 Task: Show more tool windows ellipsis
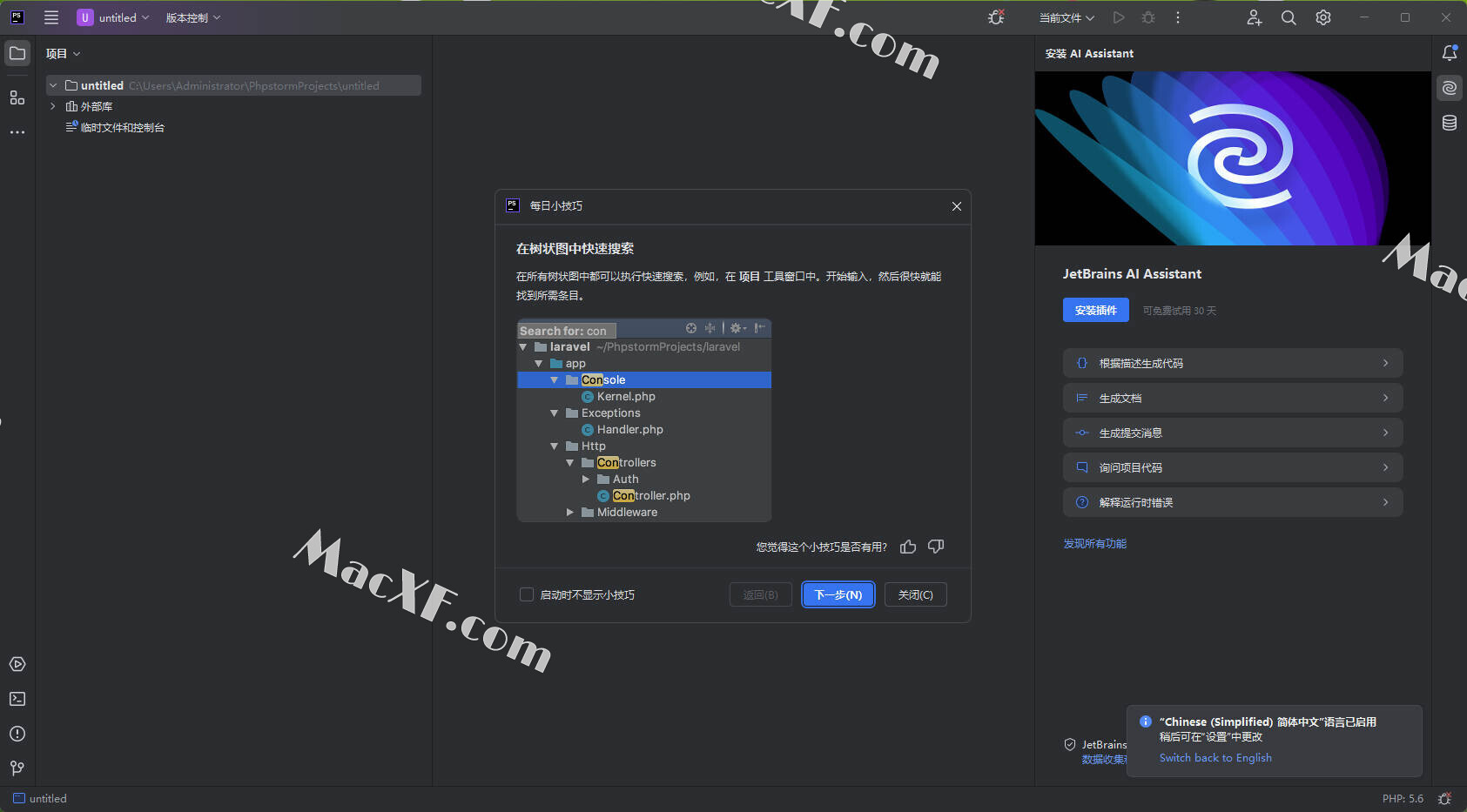coord(17,132)
